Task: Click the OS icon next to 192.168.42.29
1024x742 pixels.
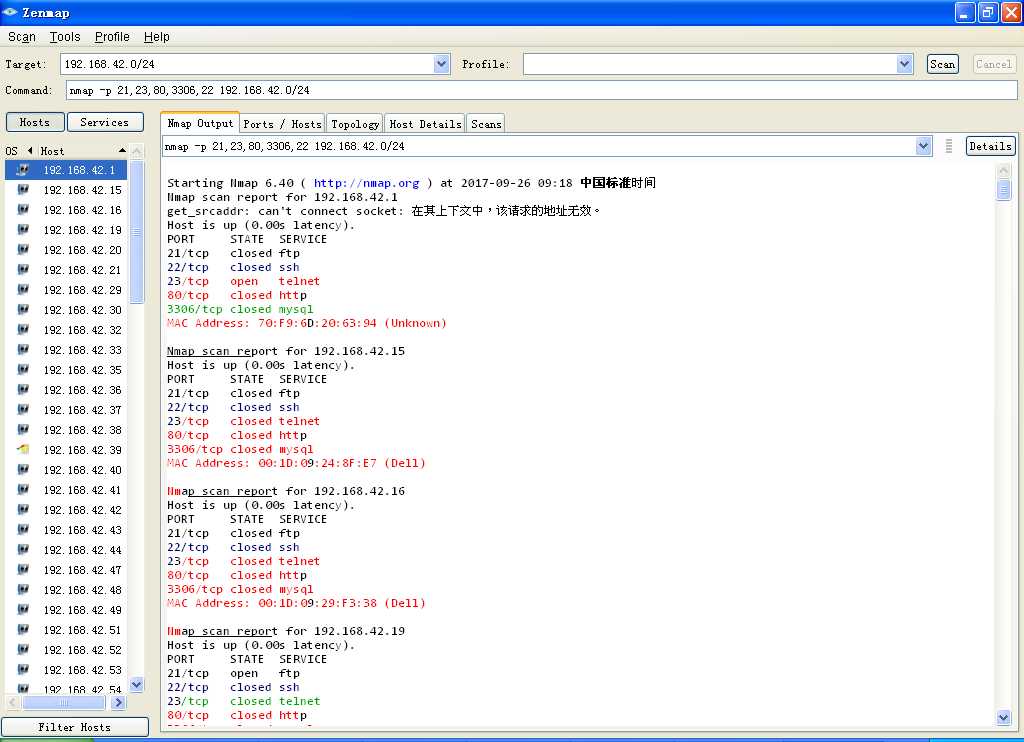Action: click(x=23, y=290)
